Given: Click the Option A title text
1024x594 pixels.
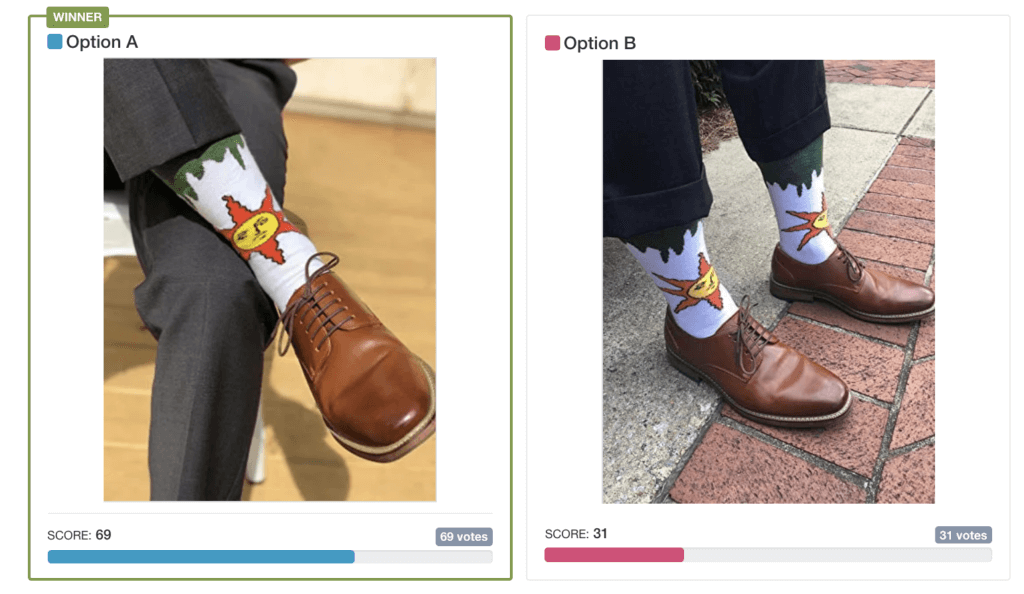Looking at the screenshot, I should [x=102, y=42].
